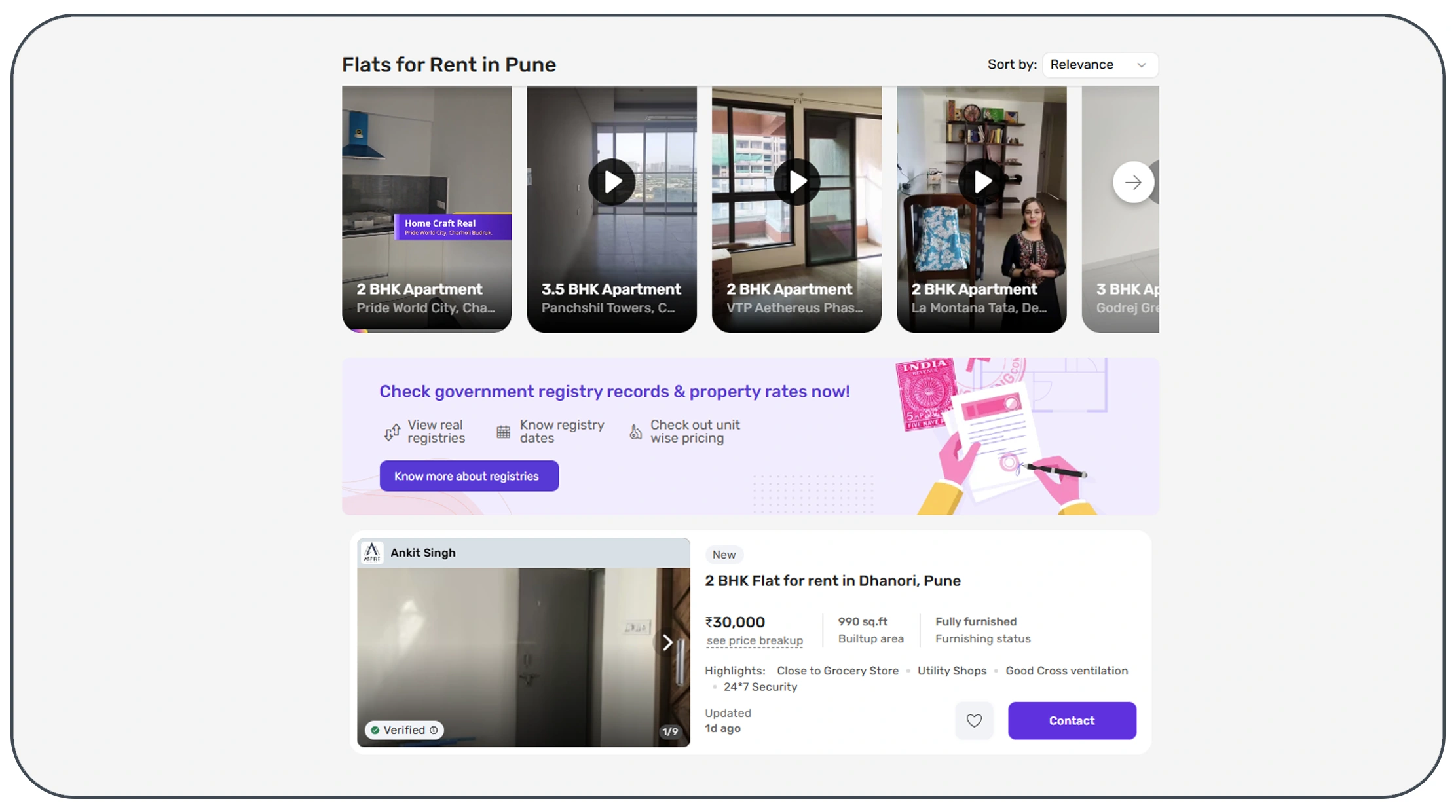1456x812 pixels.
Task: Click the unit wise pricing icon
Action: point(635,432)
